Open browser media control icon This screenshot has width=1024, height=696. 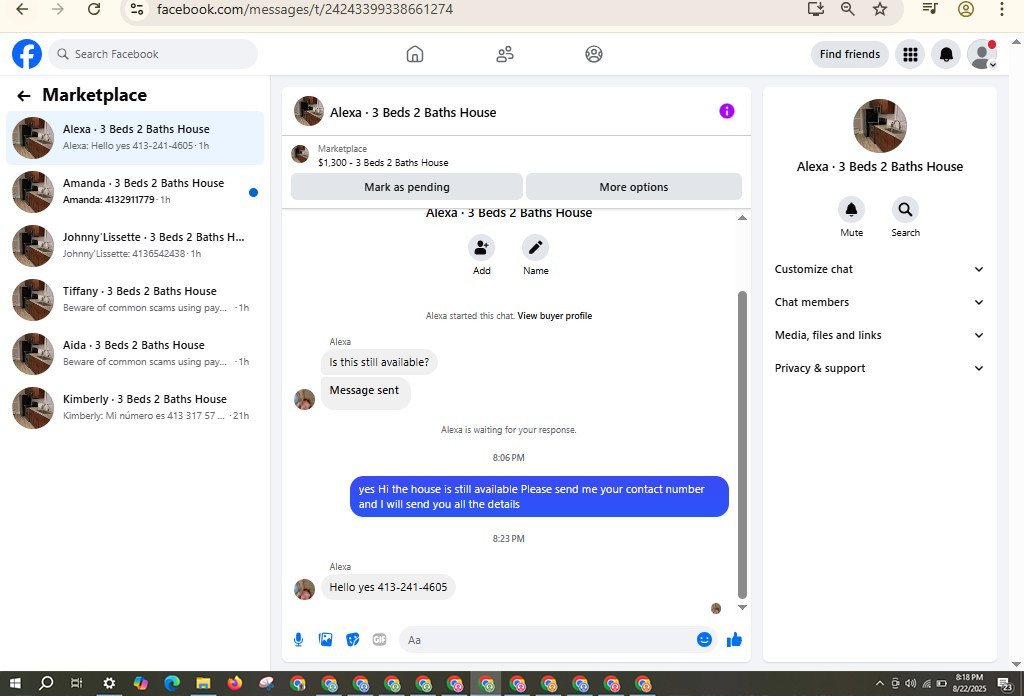click(930, 9)
